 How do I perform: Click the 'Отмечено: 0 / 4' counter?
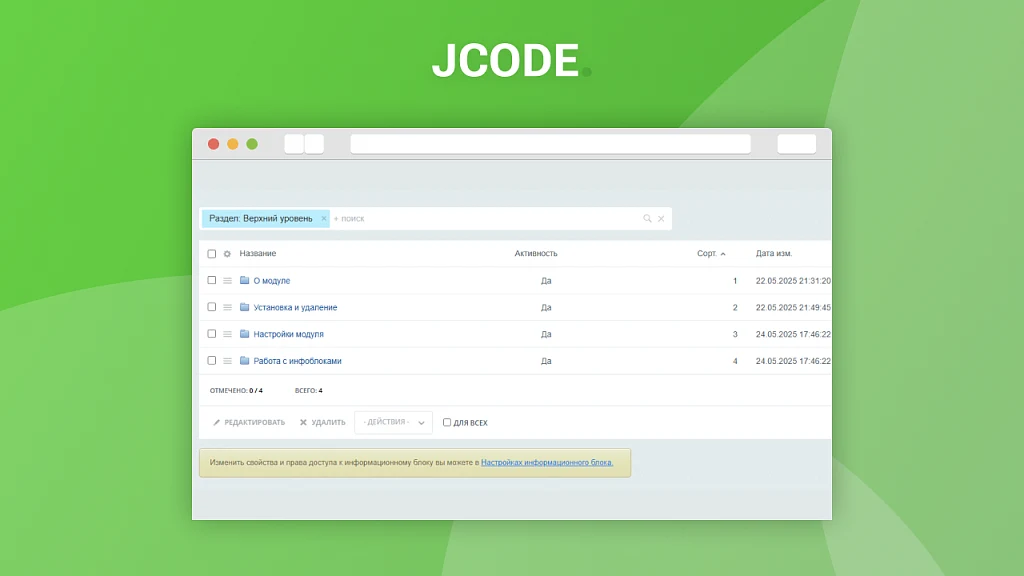pyautogui.click(x=236, y=391)
